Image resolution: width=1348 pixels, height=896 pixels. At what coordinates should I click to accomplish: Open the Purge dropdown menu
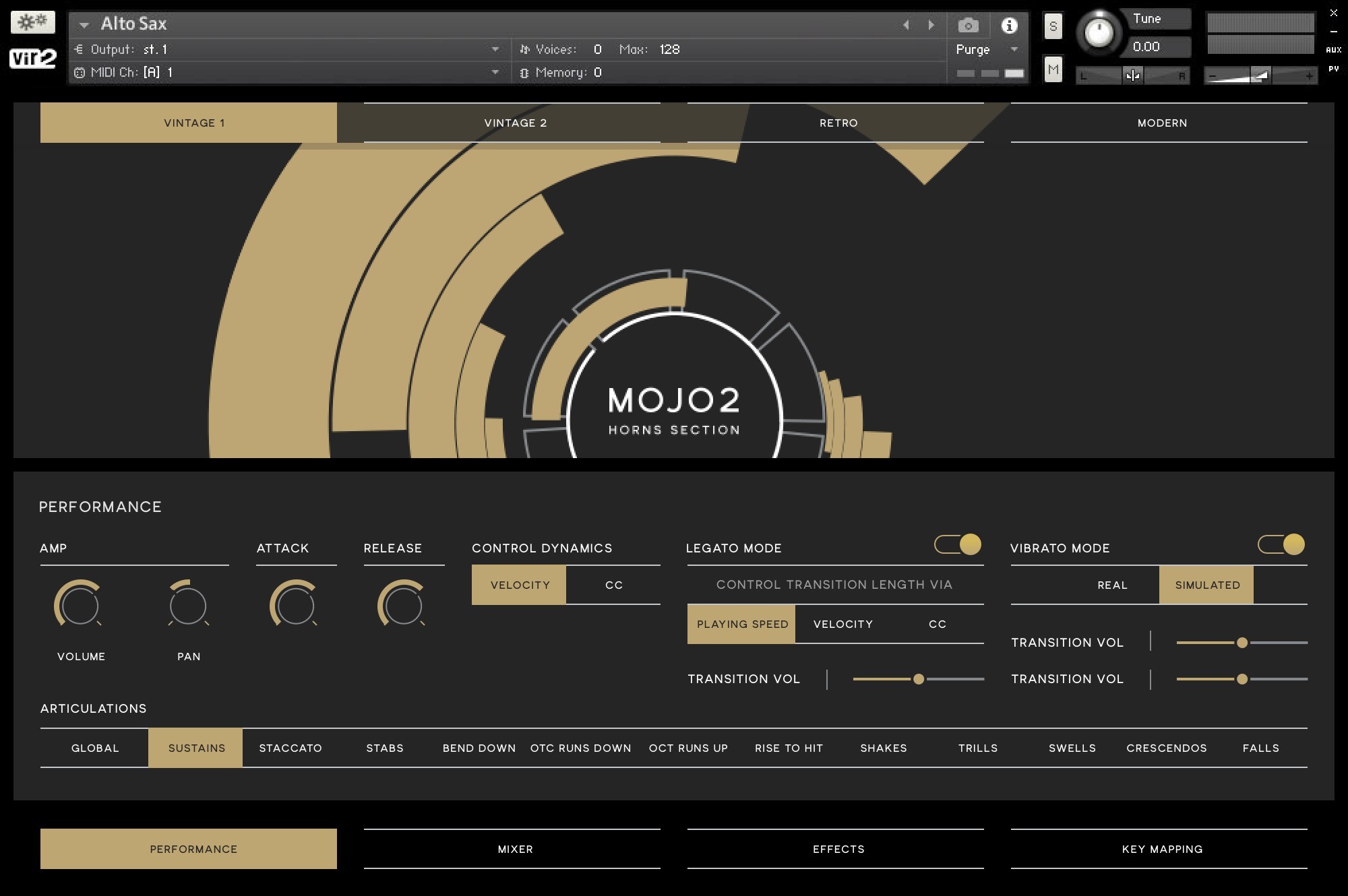coord(1014,49)
